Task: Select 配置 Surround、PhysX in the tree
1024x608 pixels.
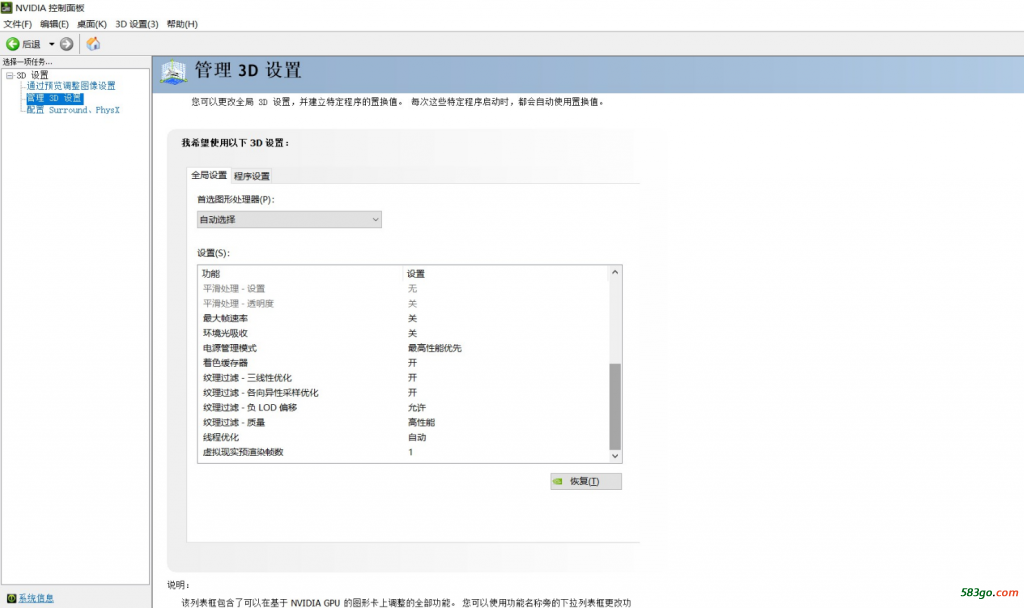Action: tap(73, 110)
